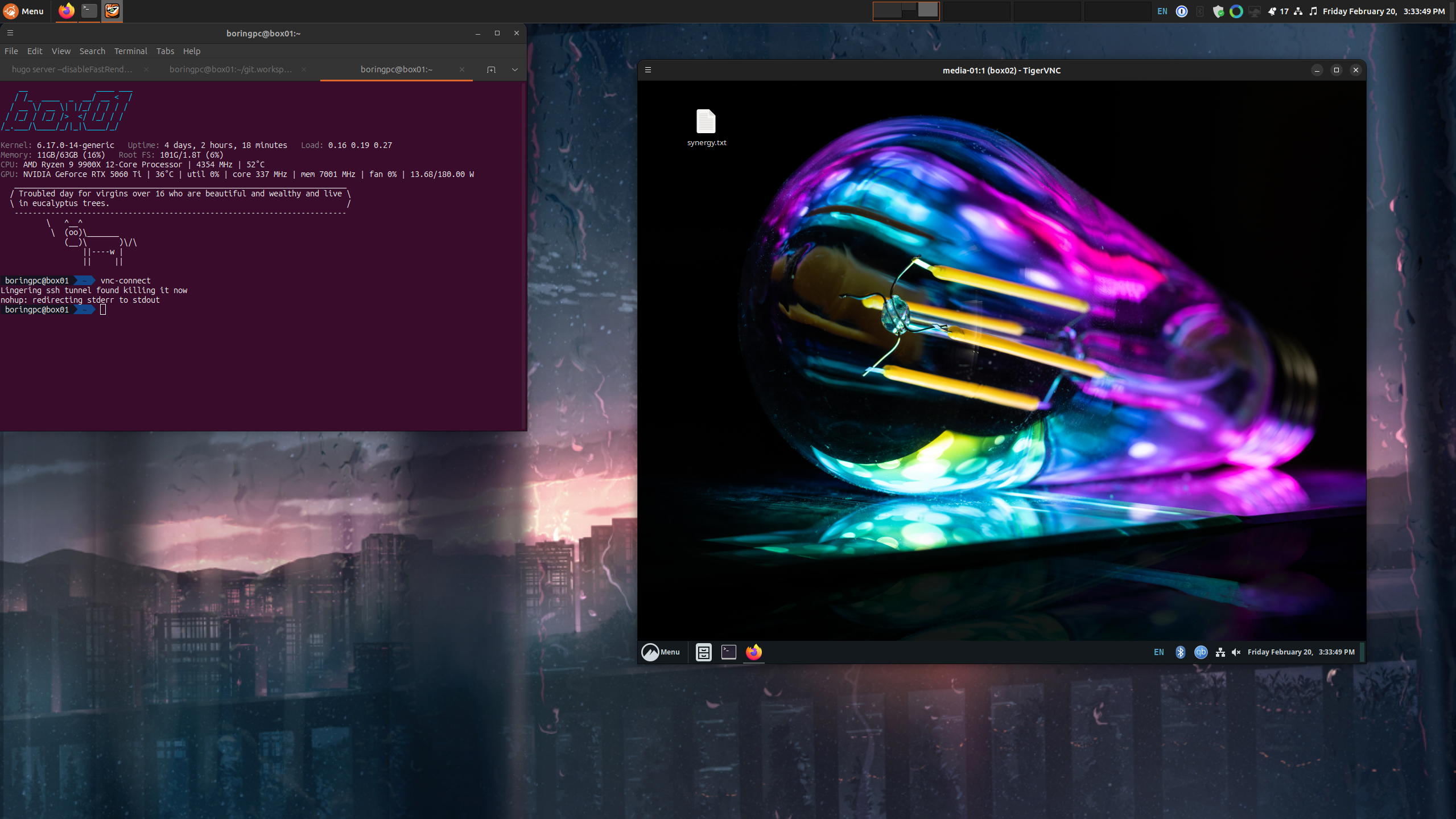This screenshot has height=819, width=1456.
Task: Click the network tree icon in host tray
Action: click(x=1298, y=11)
